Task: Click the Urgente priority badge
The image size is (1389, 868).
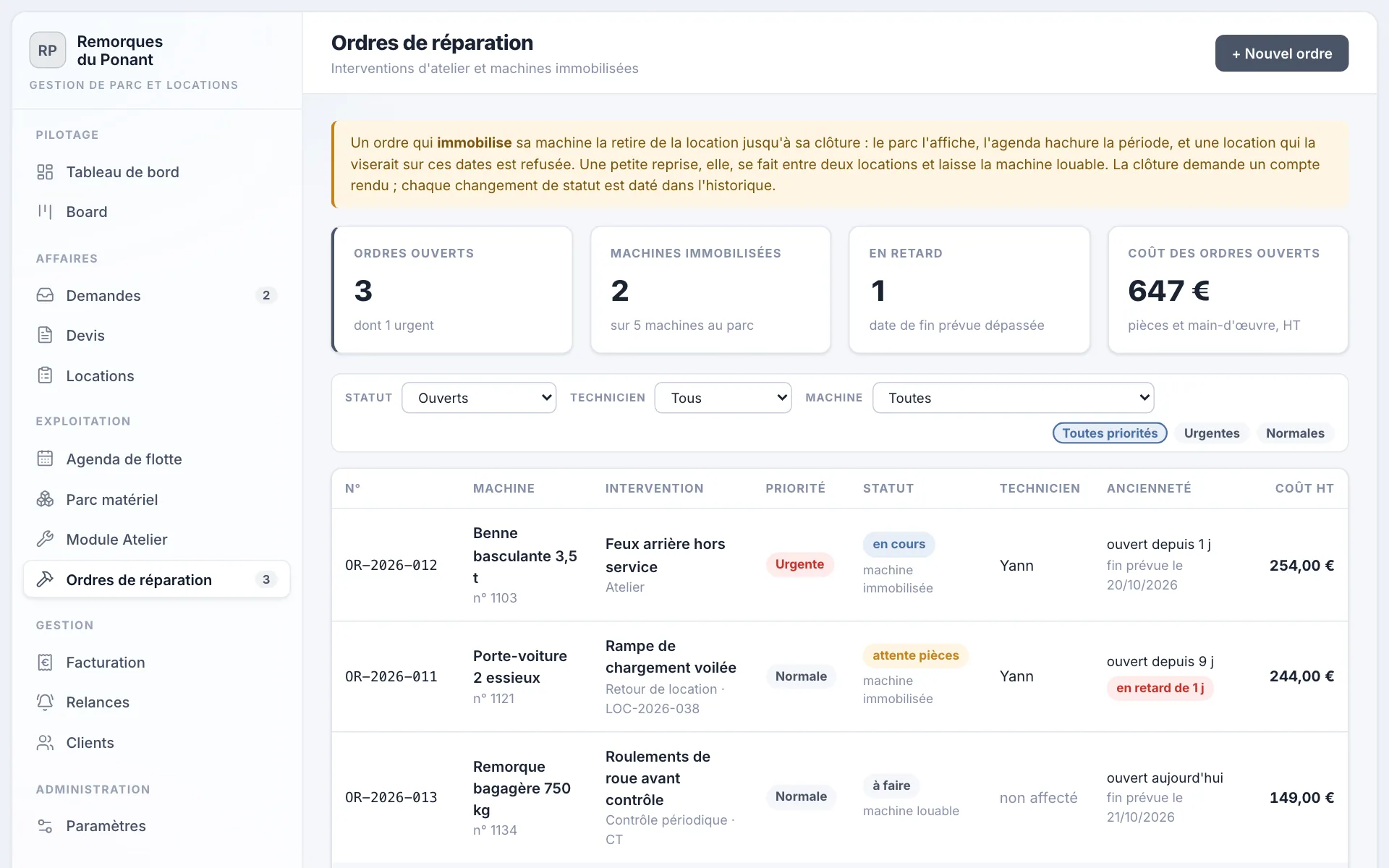Action: pyautogui.click(x=799, y=564)
